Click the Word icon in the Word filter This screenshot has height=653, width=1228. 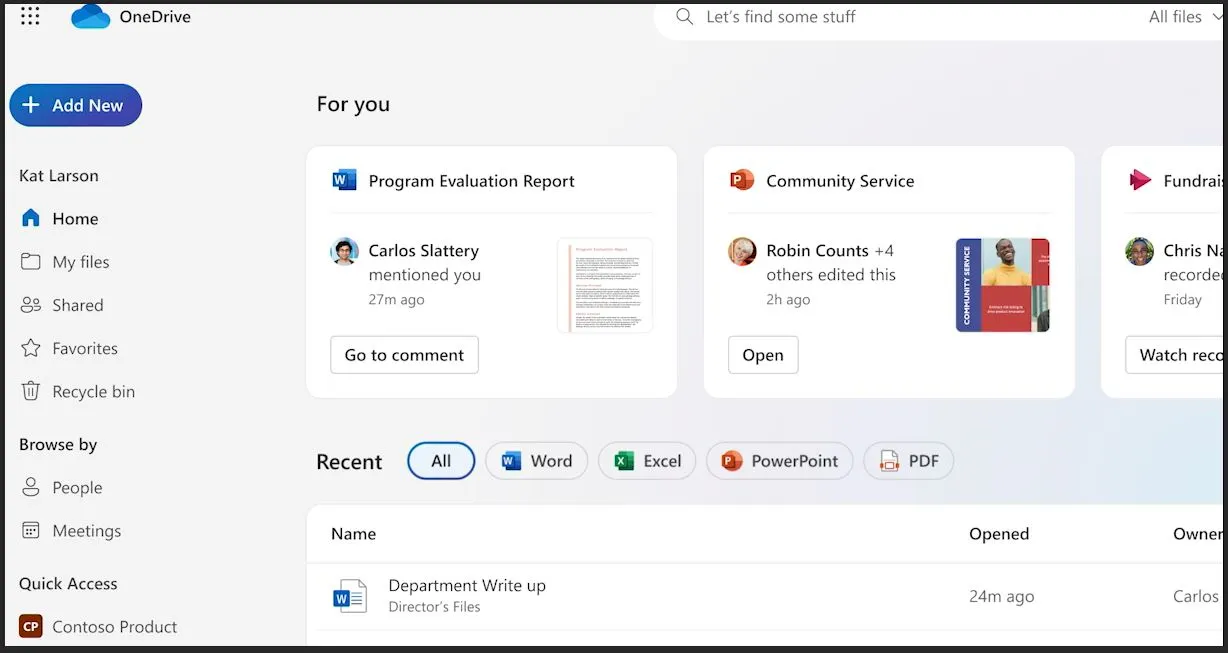(511, 461)
